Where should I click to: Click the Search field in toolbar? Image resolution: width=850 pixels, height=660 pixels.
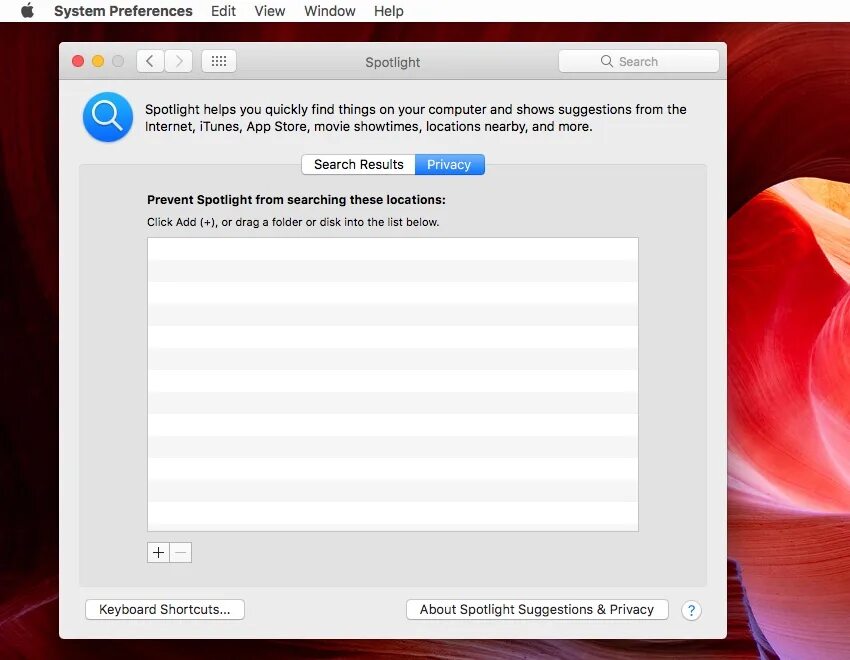(639, 61)
